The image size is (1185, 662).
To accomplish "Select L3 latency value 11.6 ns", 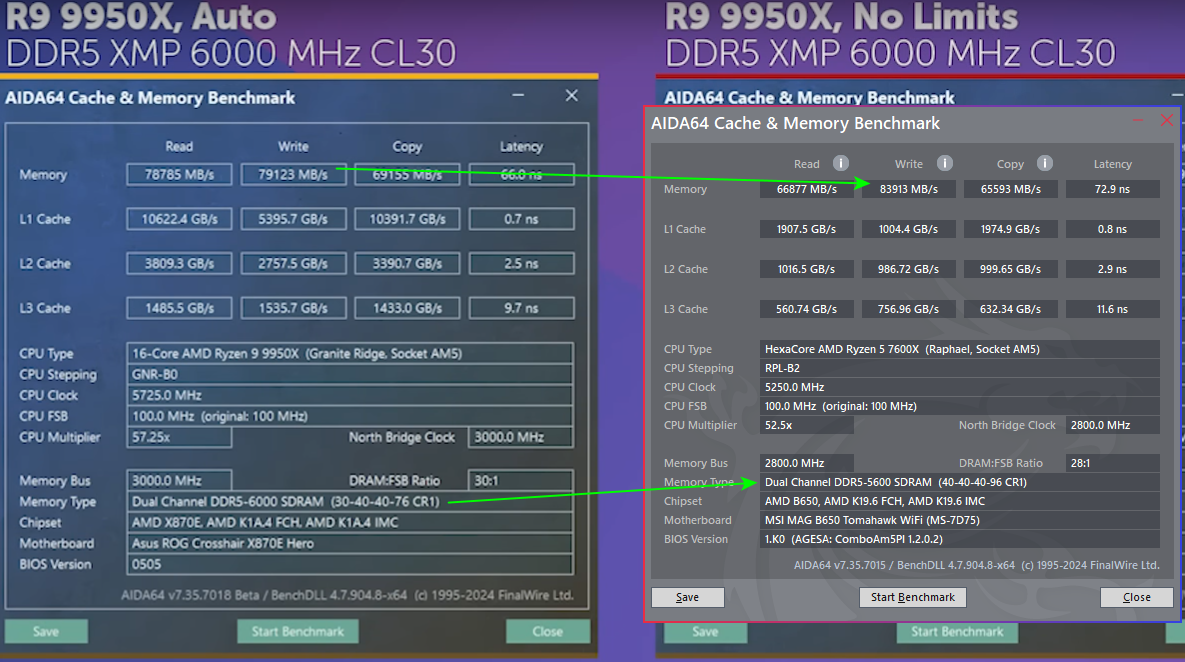I will click(x=1112, y=309).
